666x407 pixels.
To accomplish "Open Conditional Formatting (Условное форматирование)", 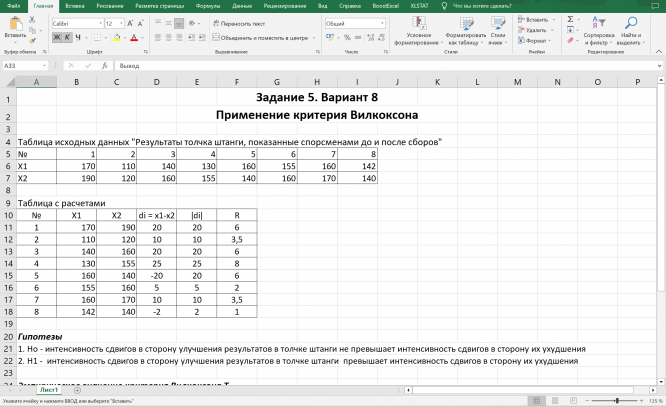I will pos(419,30).
